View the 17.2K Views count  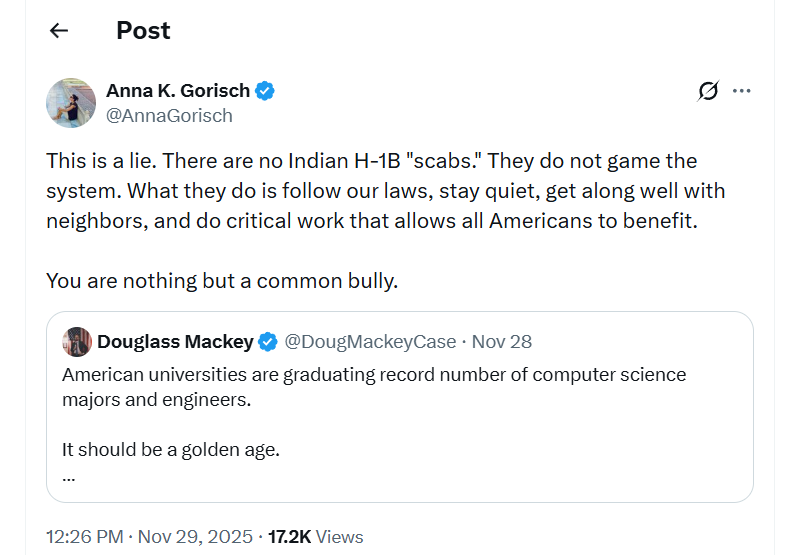point(315,537)
